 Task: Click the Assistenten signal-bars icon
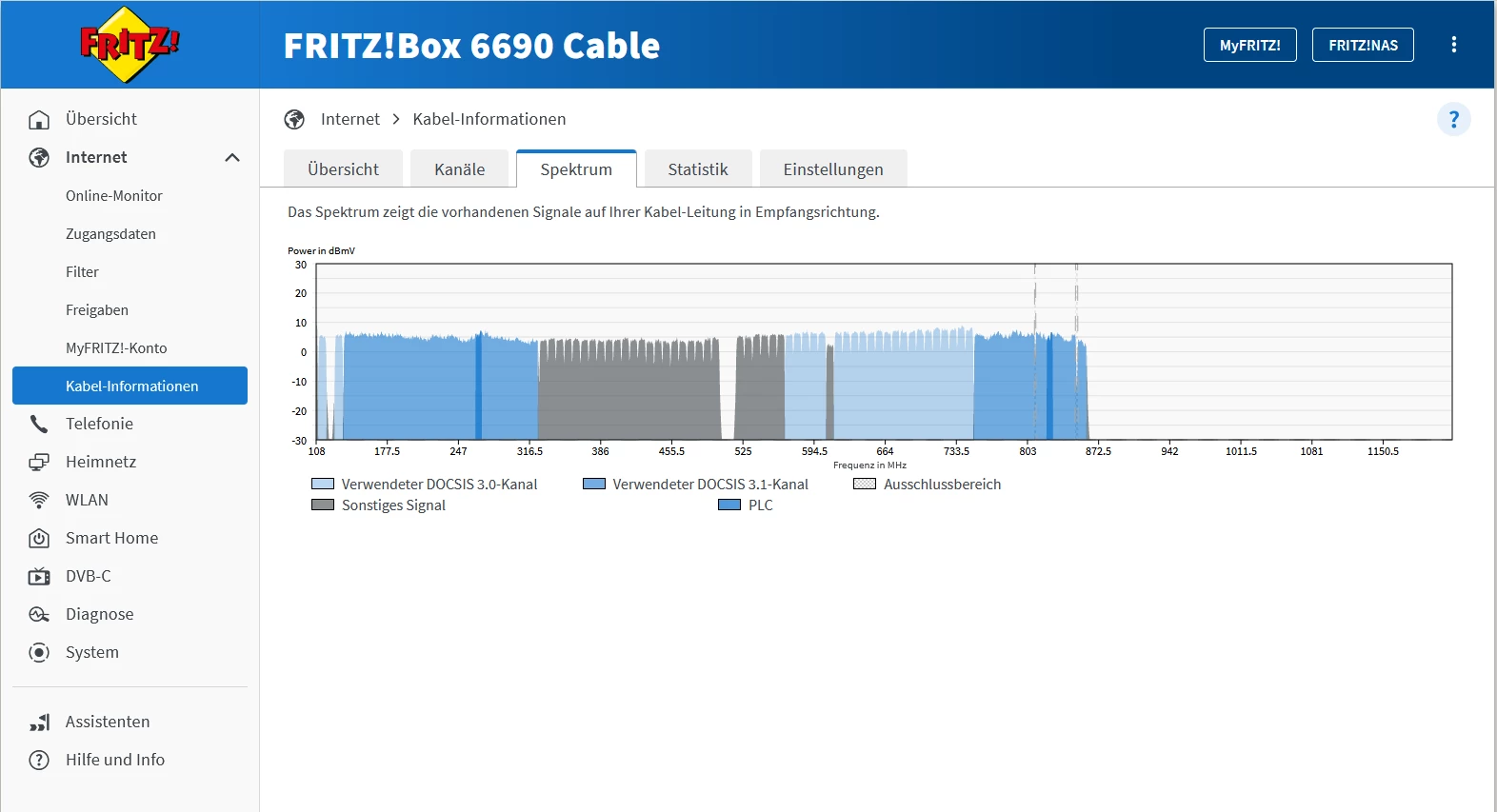[39, 722]
